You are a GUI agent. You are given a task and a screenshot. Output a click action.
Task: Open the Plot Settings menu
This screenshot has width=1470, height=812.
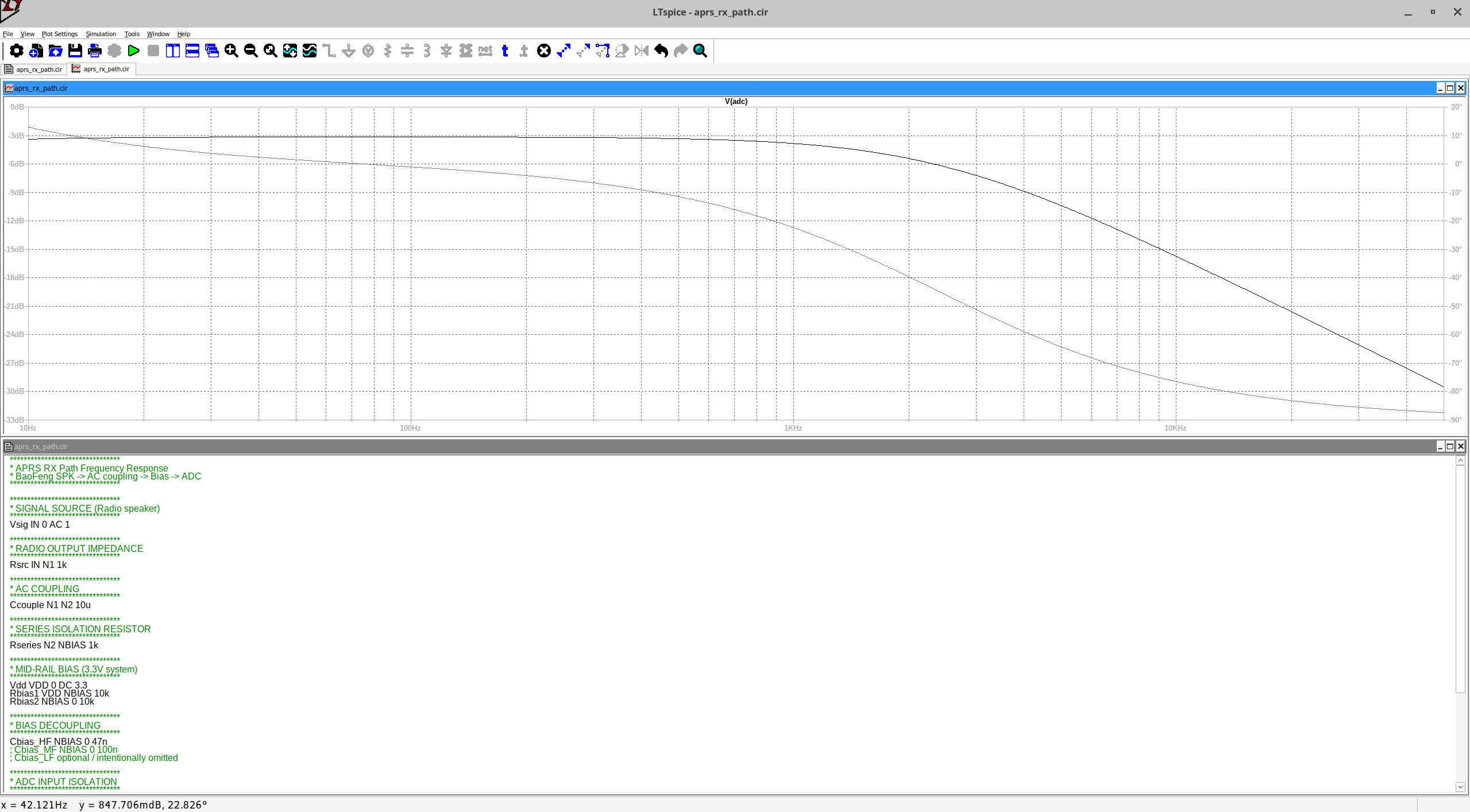coord(60,34)
